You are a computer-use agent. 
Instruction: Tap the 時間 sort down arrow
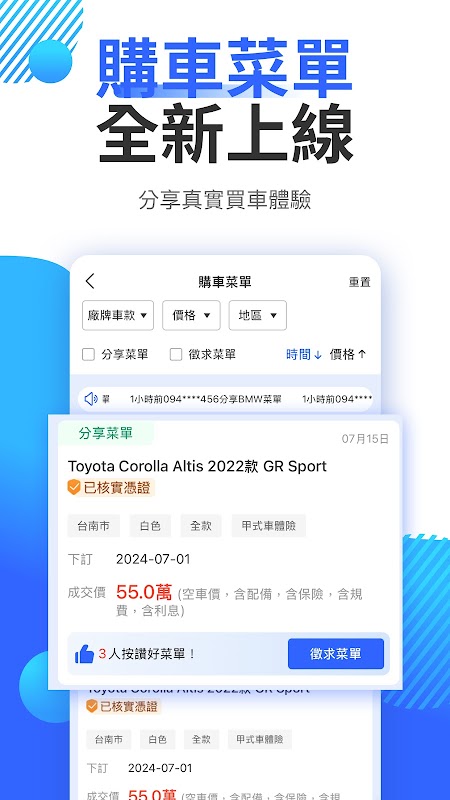(x=317, y=355)
